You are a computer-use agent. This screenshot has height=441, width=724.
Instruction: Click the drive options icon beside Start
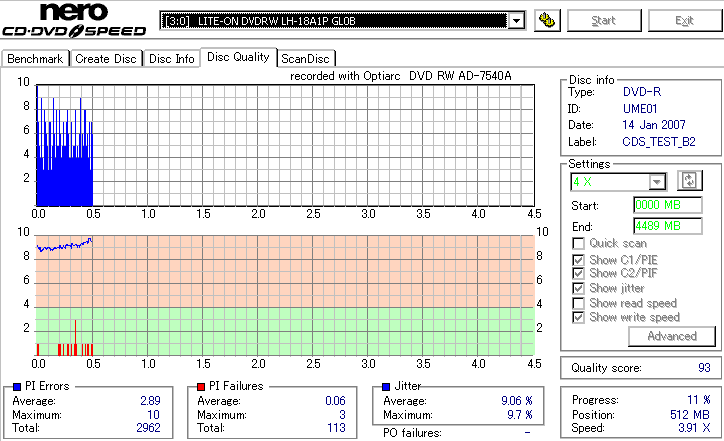(547, 20)
